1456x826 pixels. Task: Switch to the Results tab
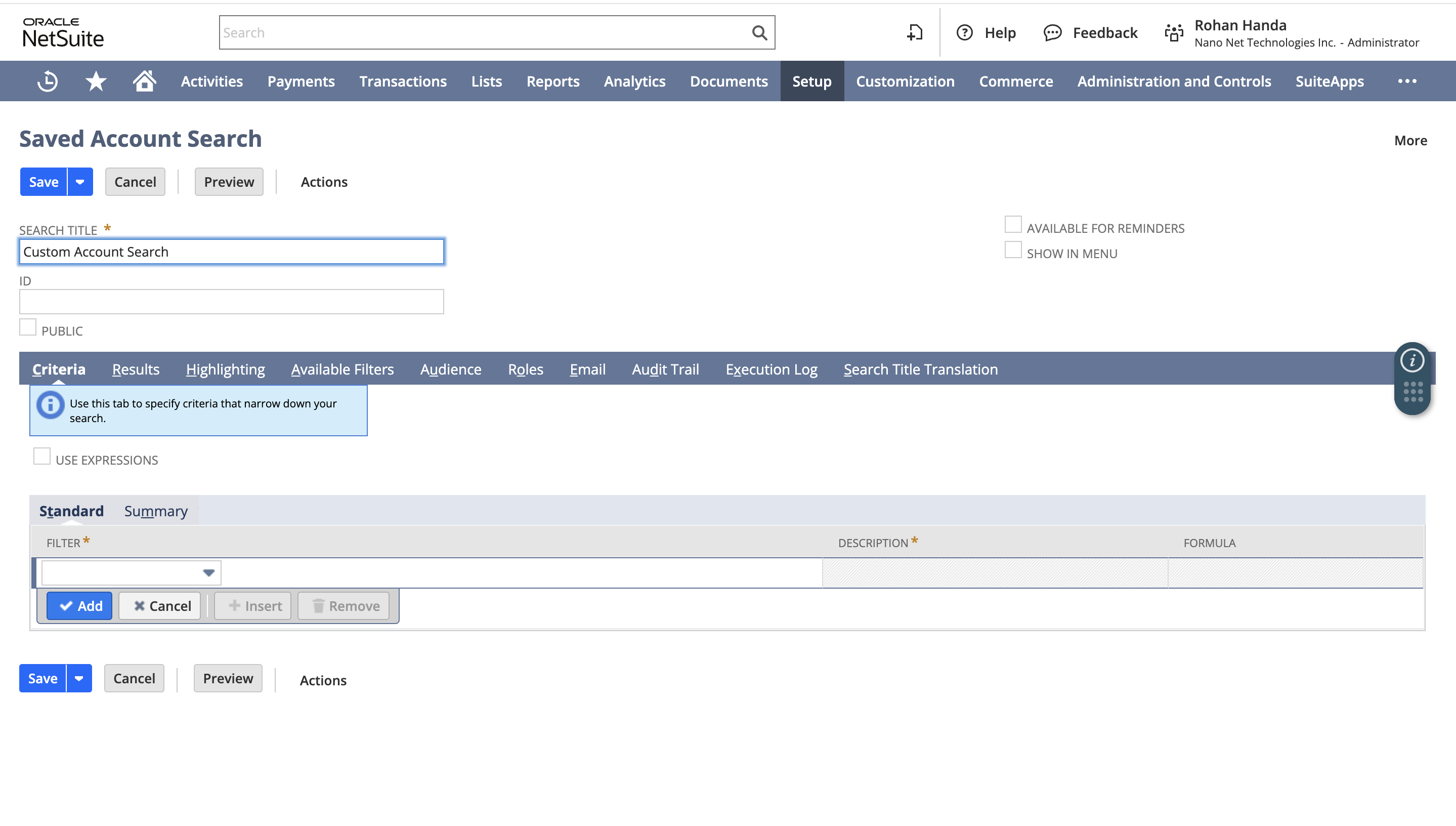(136, 369)
